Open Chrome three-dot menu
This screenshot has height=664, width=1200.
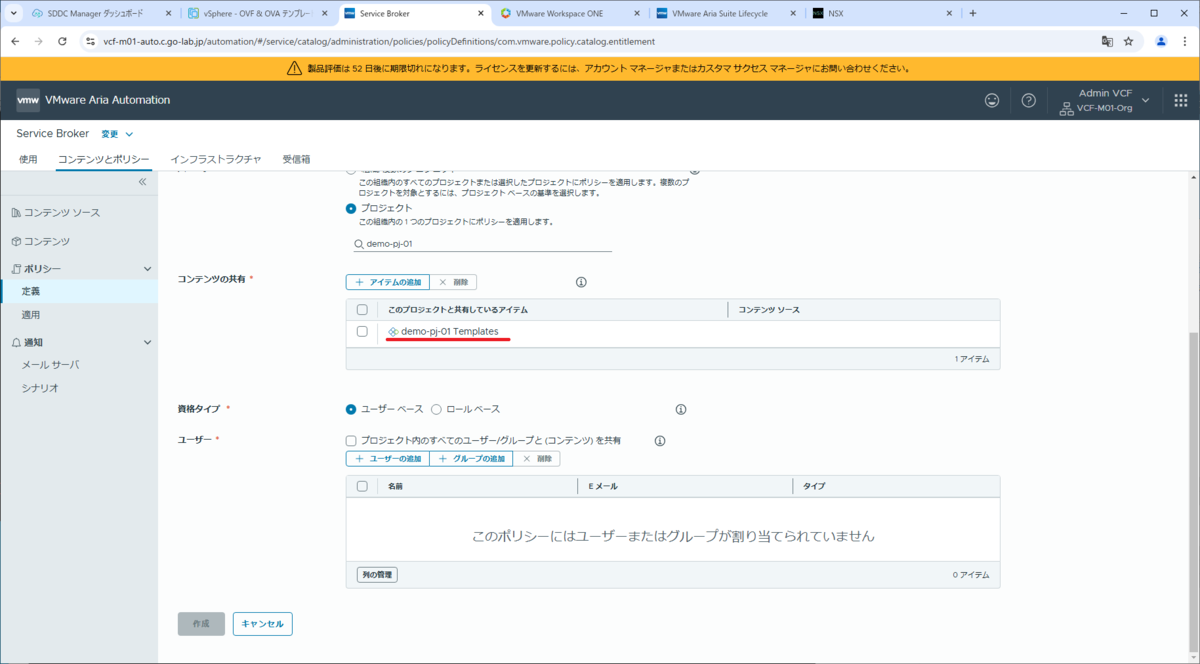pyautogui.click(x=1183, y=41)
